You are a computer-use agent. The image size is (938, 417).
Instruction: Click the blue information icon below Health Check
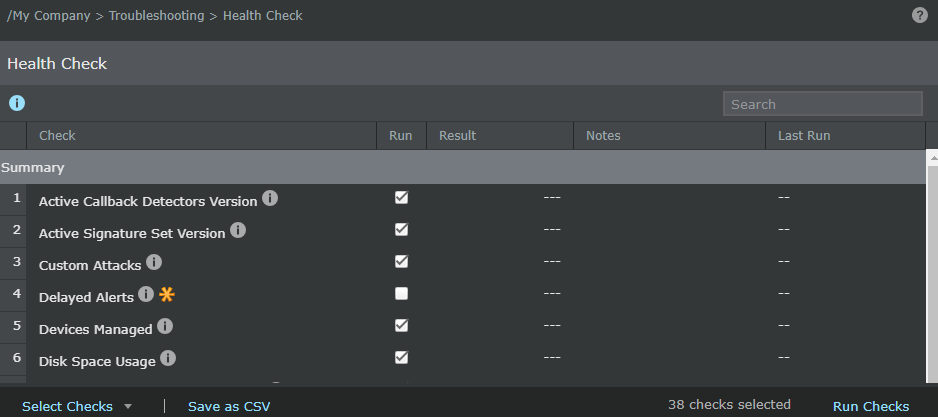pos(17,104)
